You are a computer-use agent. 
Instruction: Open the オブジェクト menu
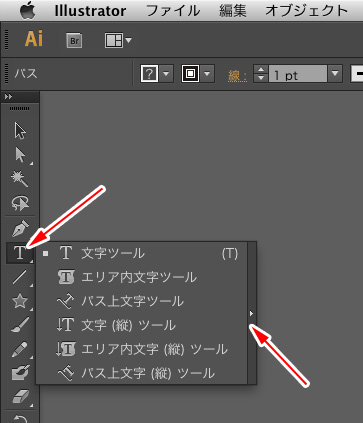click(x=306, y=11)
